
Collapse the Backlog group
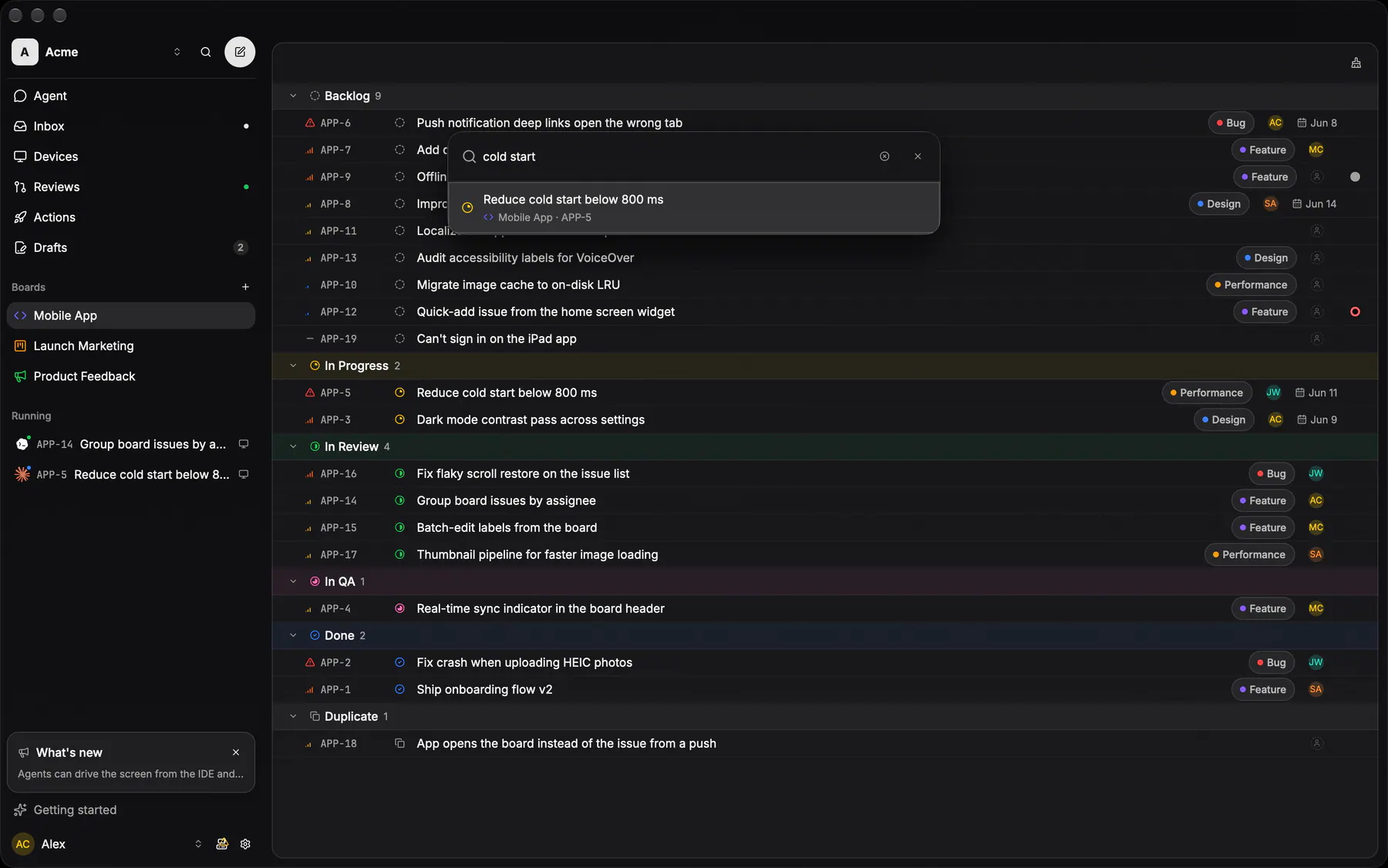[293, 96]
